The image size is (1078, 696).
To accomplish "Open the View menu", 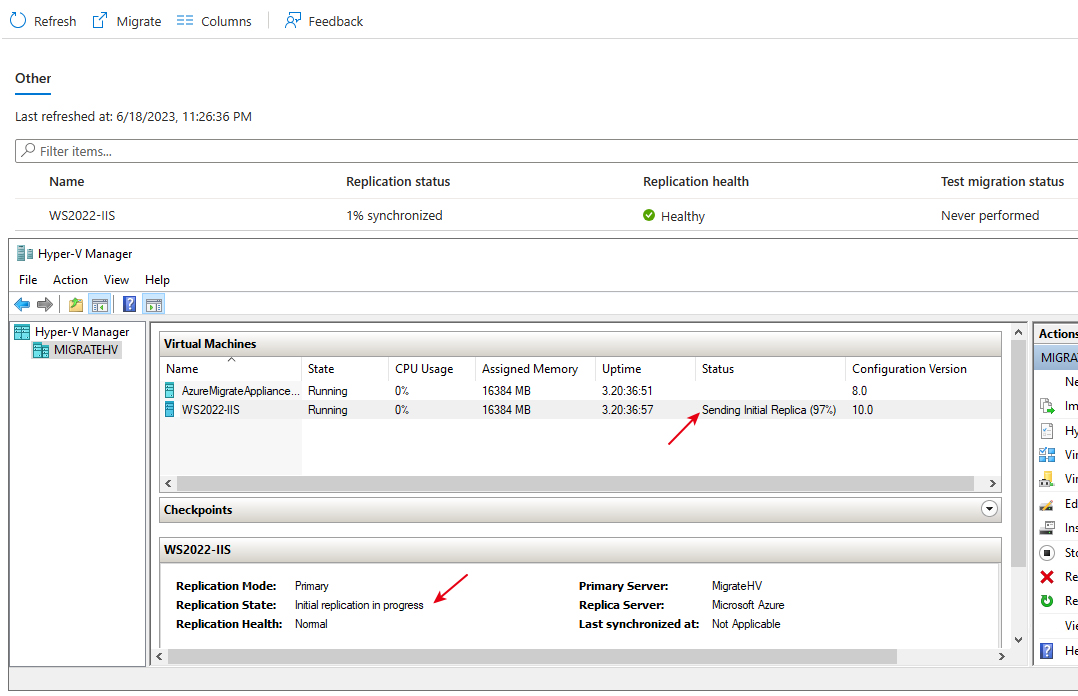I will (116, 280).
